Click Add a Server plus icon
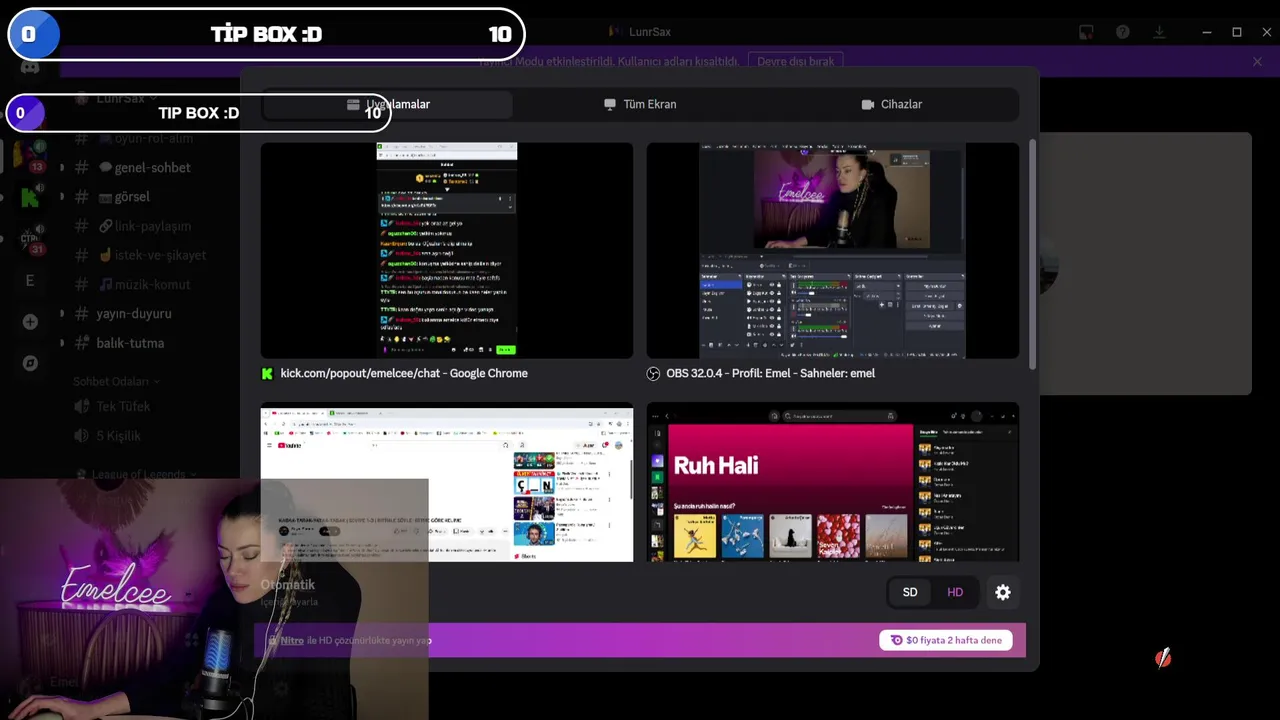 (x=30, y=322)
